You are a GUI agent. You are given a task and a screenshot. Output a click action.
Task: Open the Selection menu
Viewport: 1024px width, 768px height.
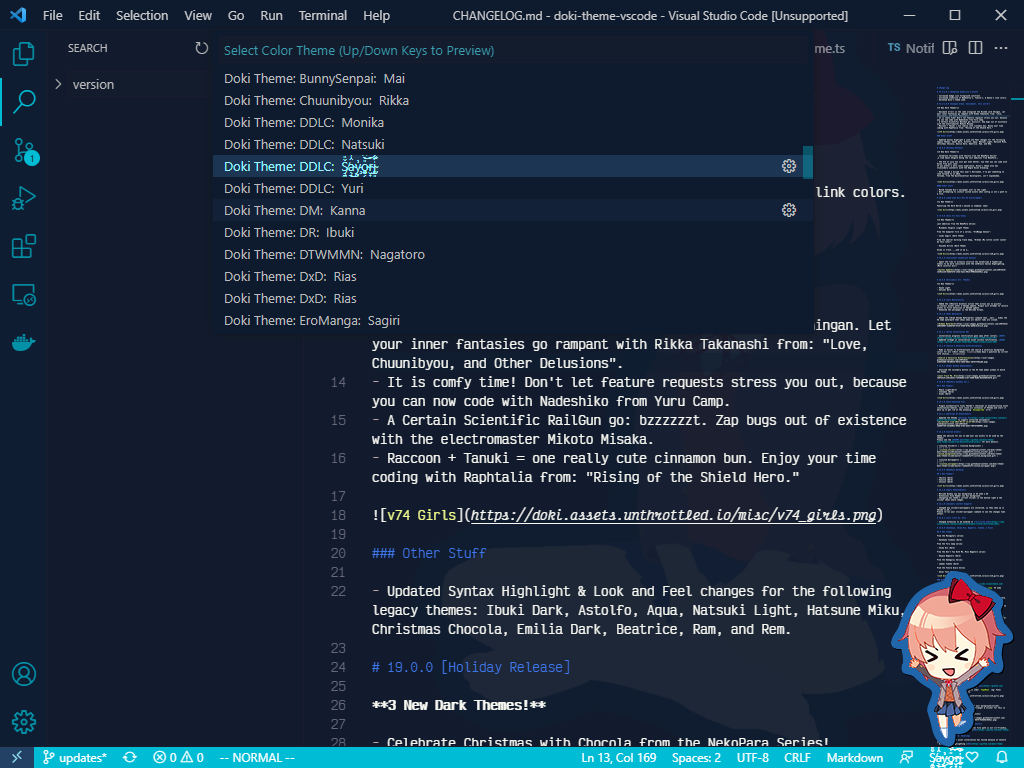tap(142, 15)
